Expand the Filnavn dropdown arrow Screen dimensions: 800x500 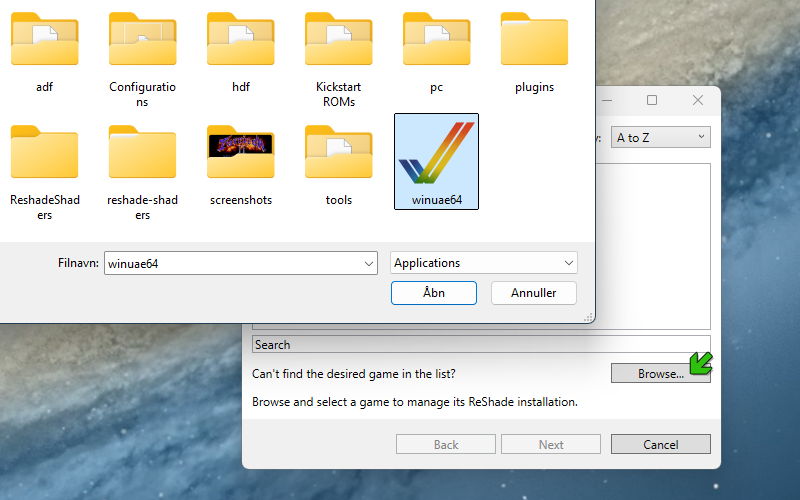pos(368,264)
